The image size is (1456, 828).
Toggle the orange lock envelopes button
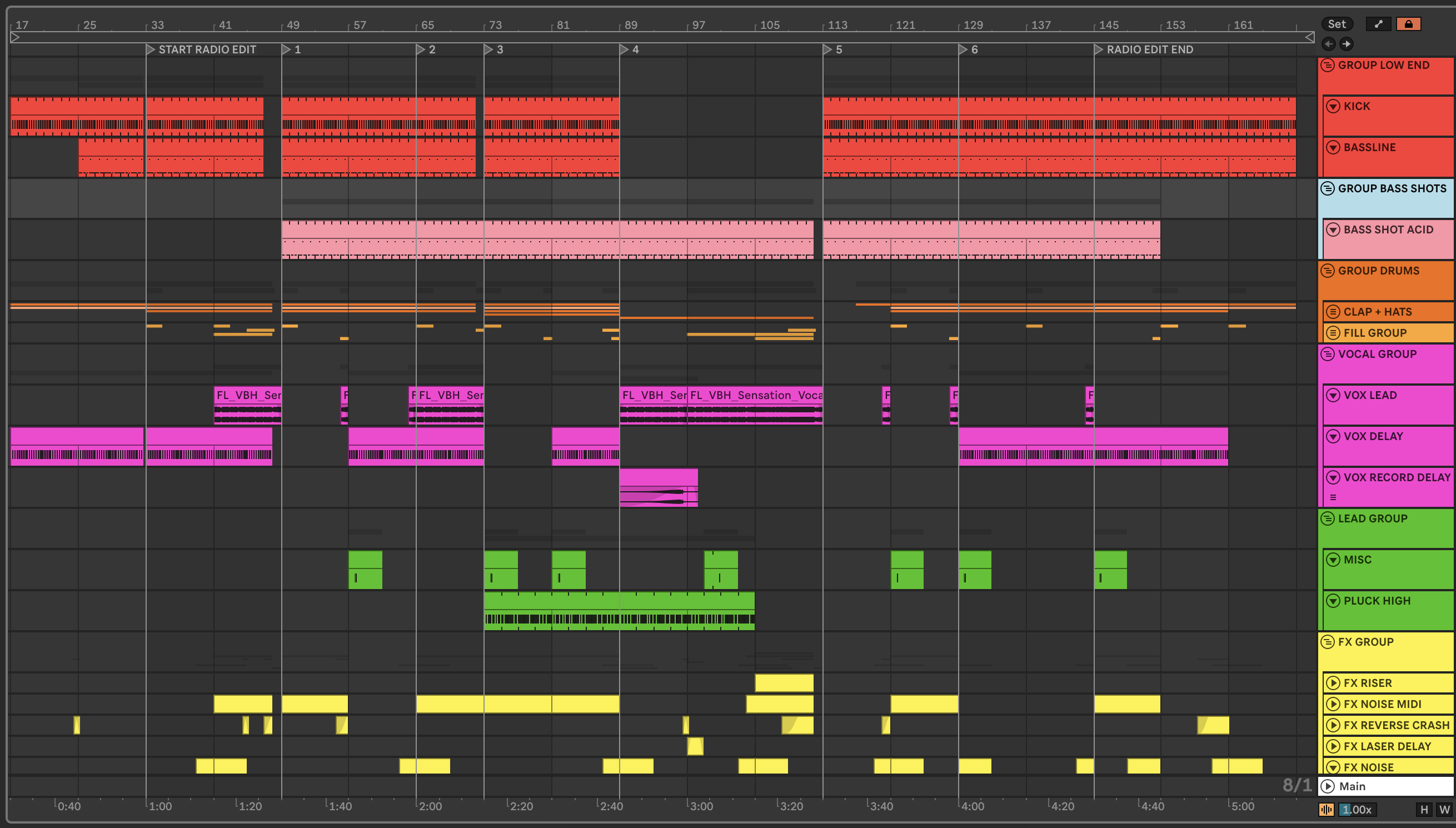tap(1408, 24)
